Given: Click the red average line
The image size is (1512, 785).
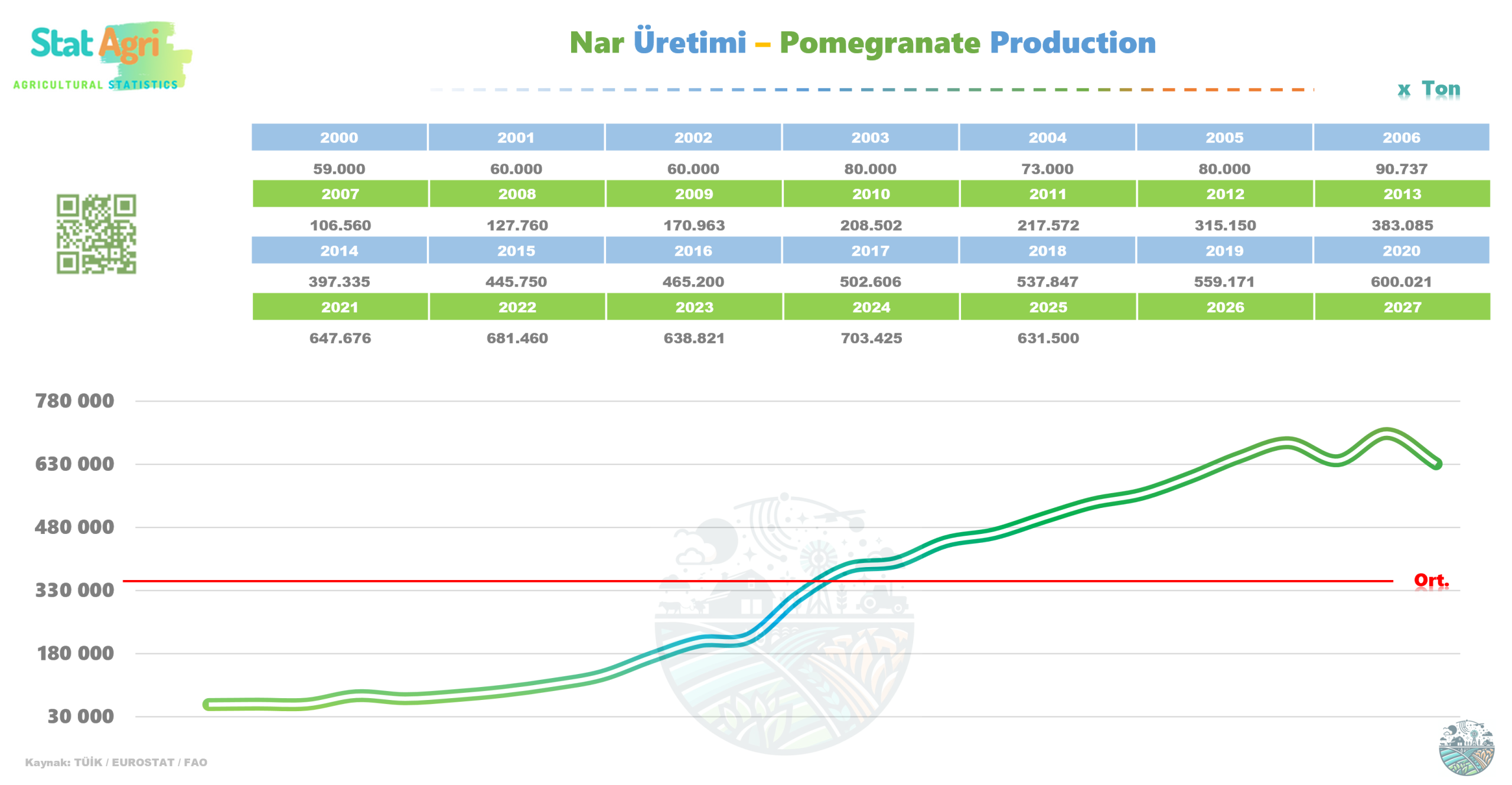Looking at the screenshot, I should coord(472,581).
